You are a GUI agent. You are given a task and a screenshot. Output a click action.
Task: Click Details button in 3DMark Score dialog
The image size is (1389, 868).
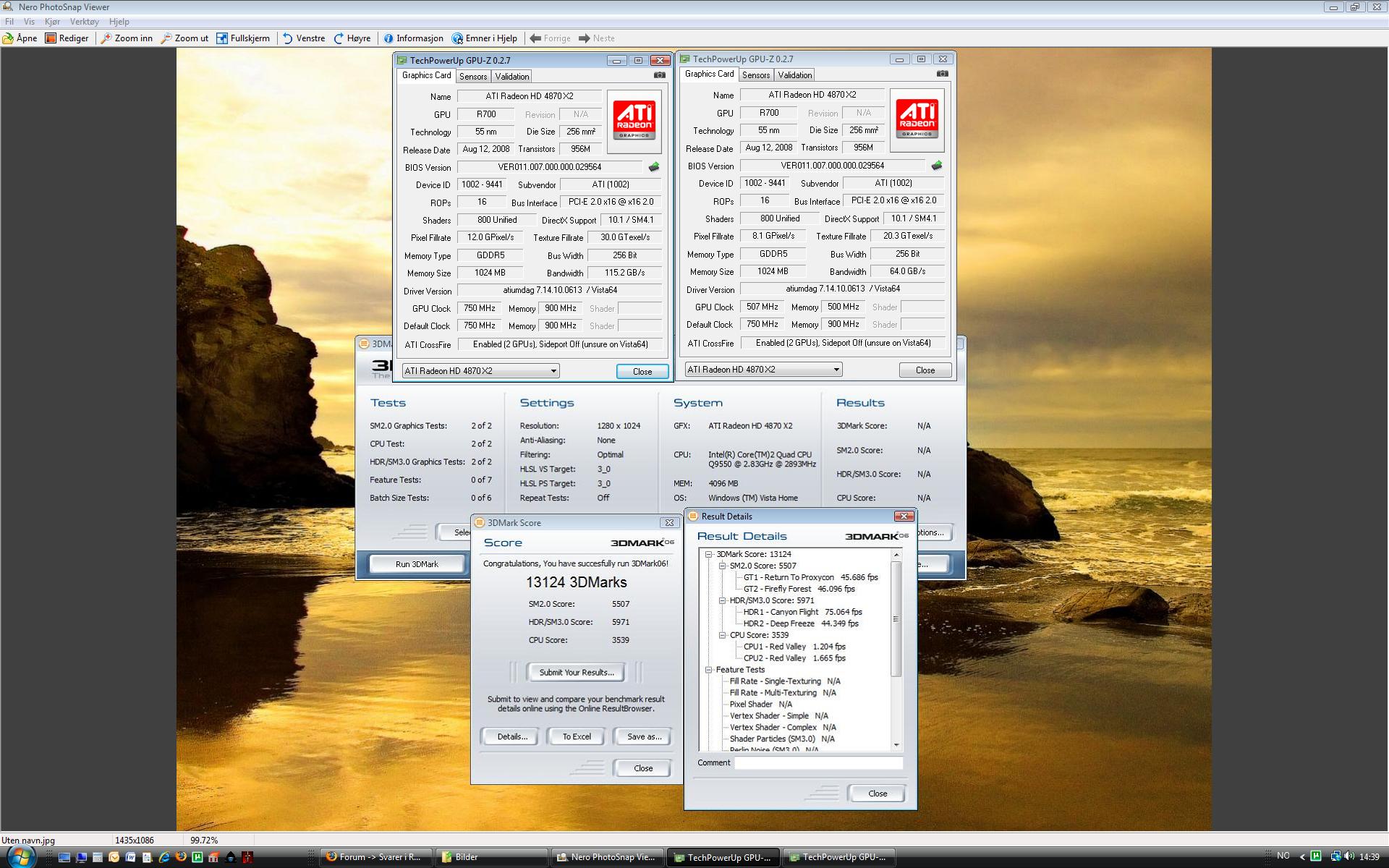512,736
